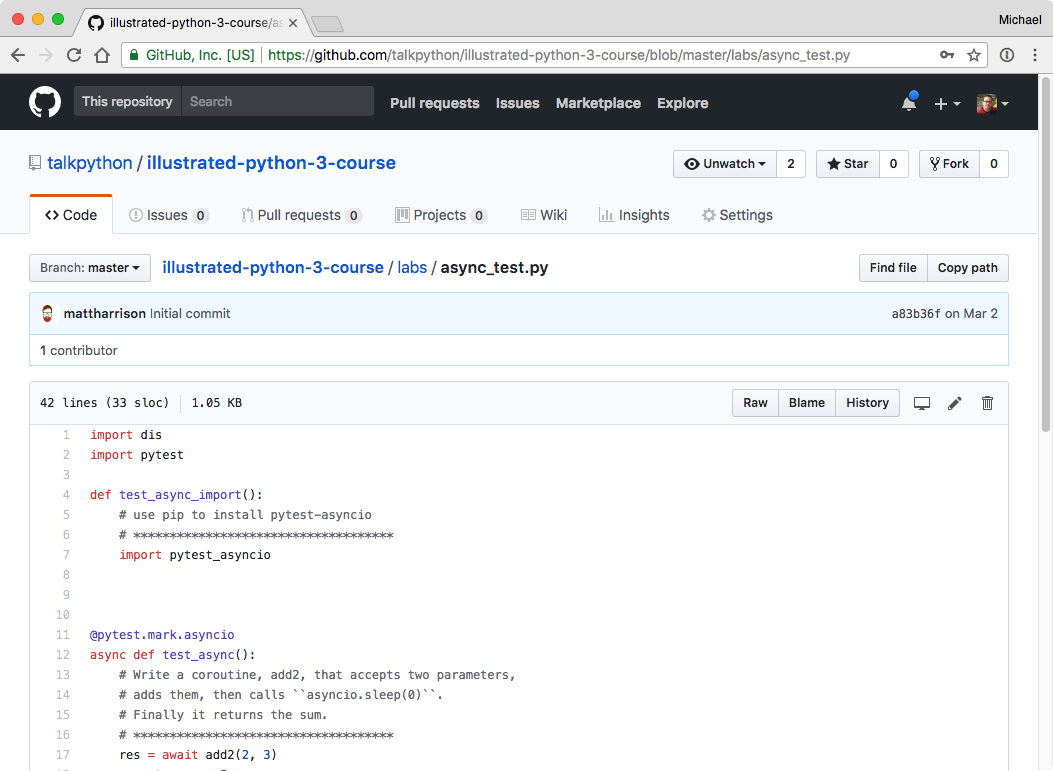Edit this file with the pencil icon
This screenshot has width=1053, height=771.
tap(954, 403)
